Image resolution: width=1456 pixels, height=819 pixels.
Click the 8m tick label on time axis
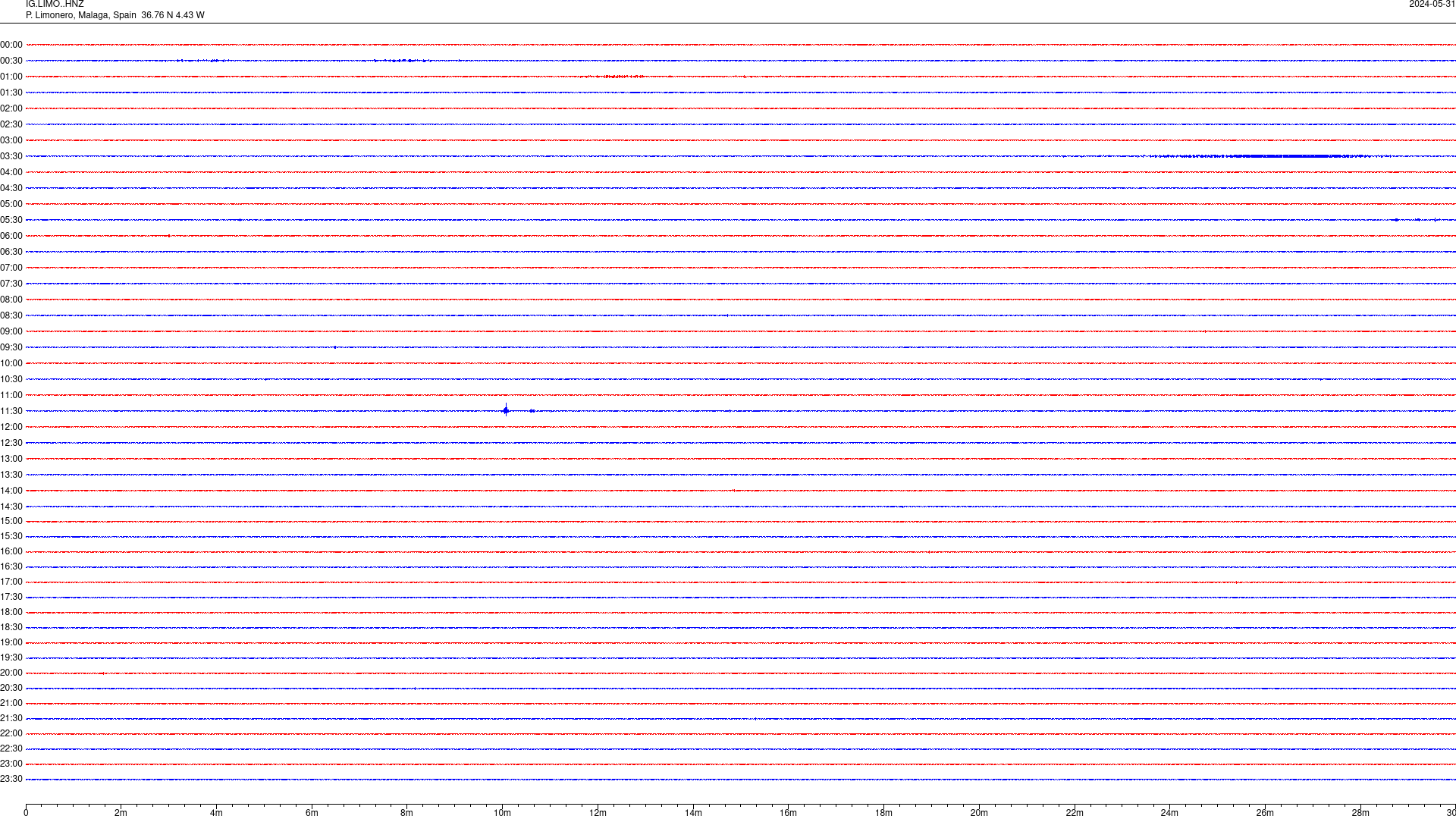[x=407, y=813]
